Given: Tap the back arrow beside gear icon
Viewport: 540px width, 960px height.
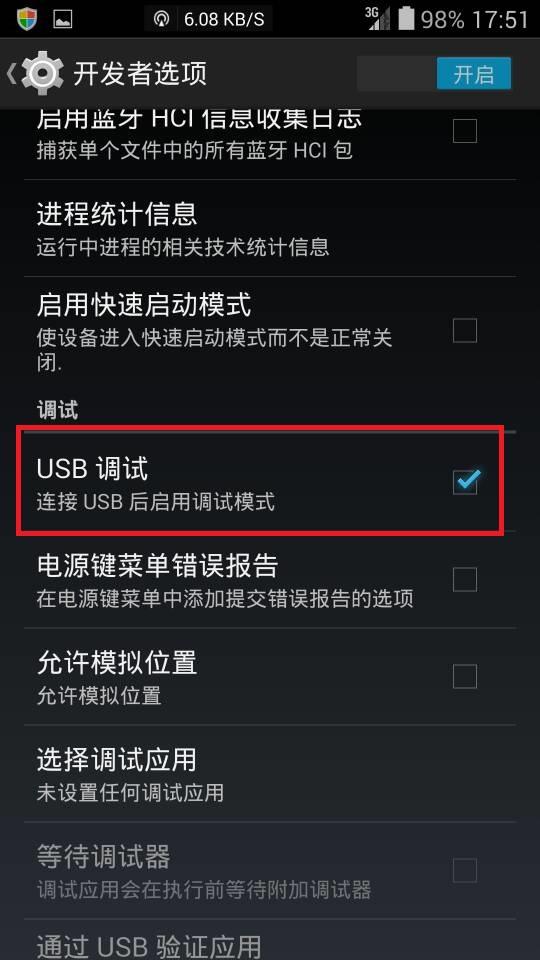Looking at the screenshot, I should pyautogui.click(x=11, y=73).
